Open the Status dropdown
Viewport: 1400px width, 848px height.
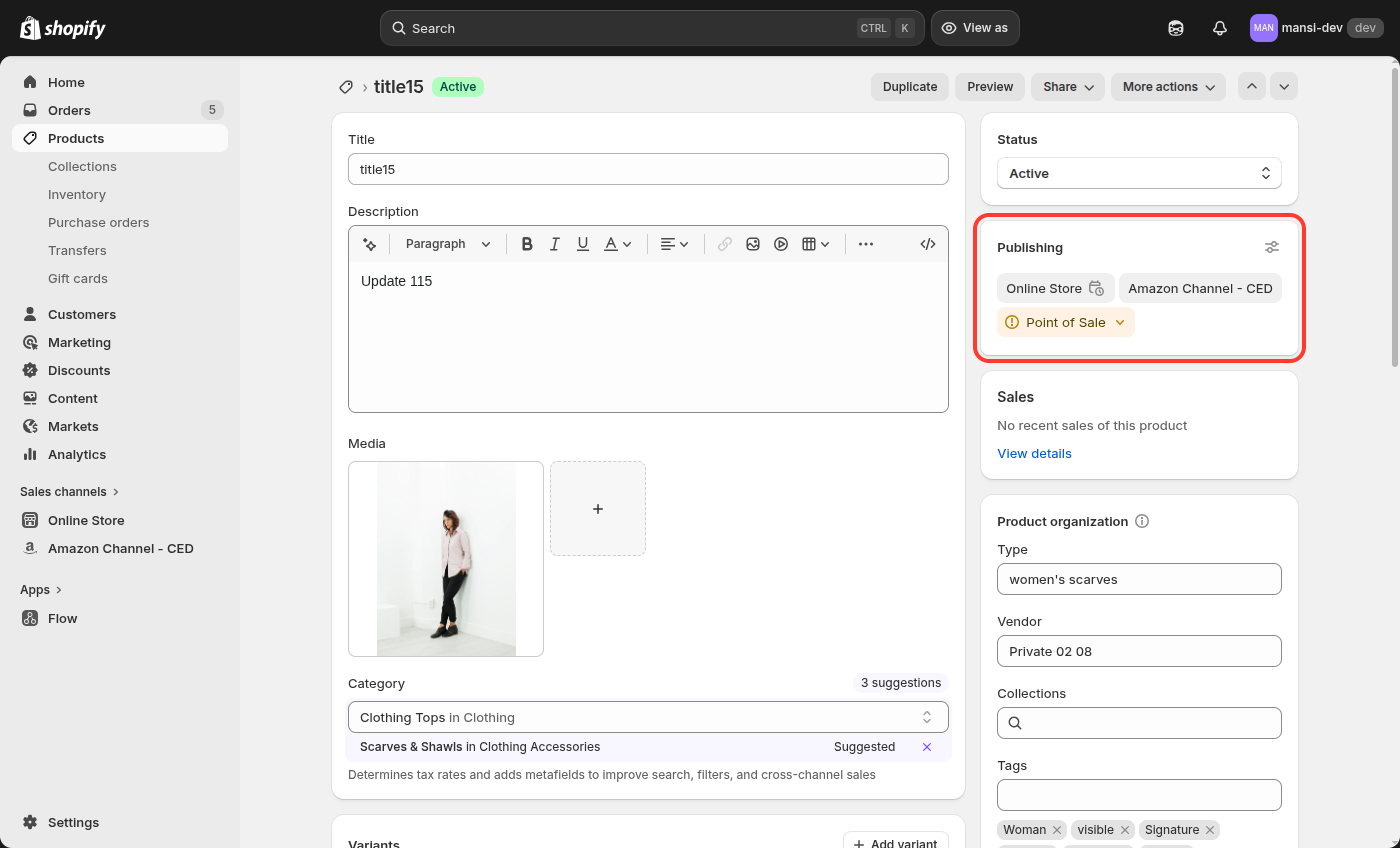pyautogui.click(x=1139, y=173)
